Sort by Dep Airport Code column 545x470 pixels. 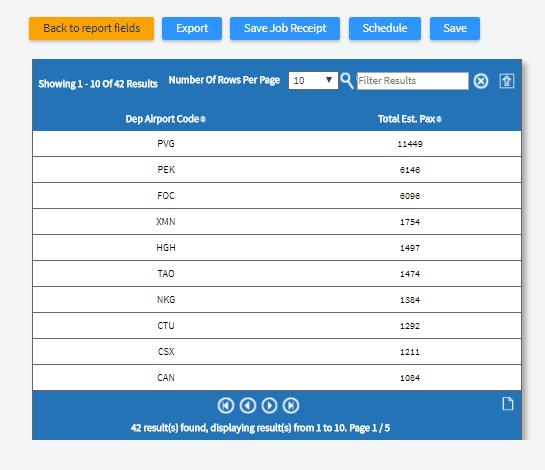click(165, 119)
